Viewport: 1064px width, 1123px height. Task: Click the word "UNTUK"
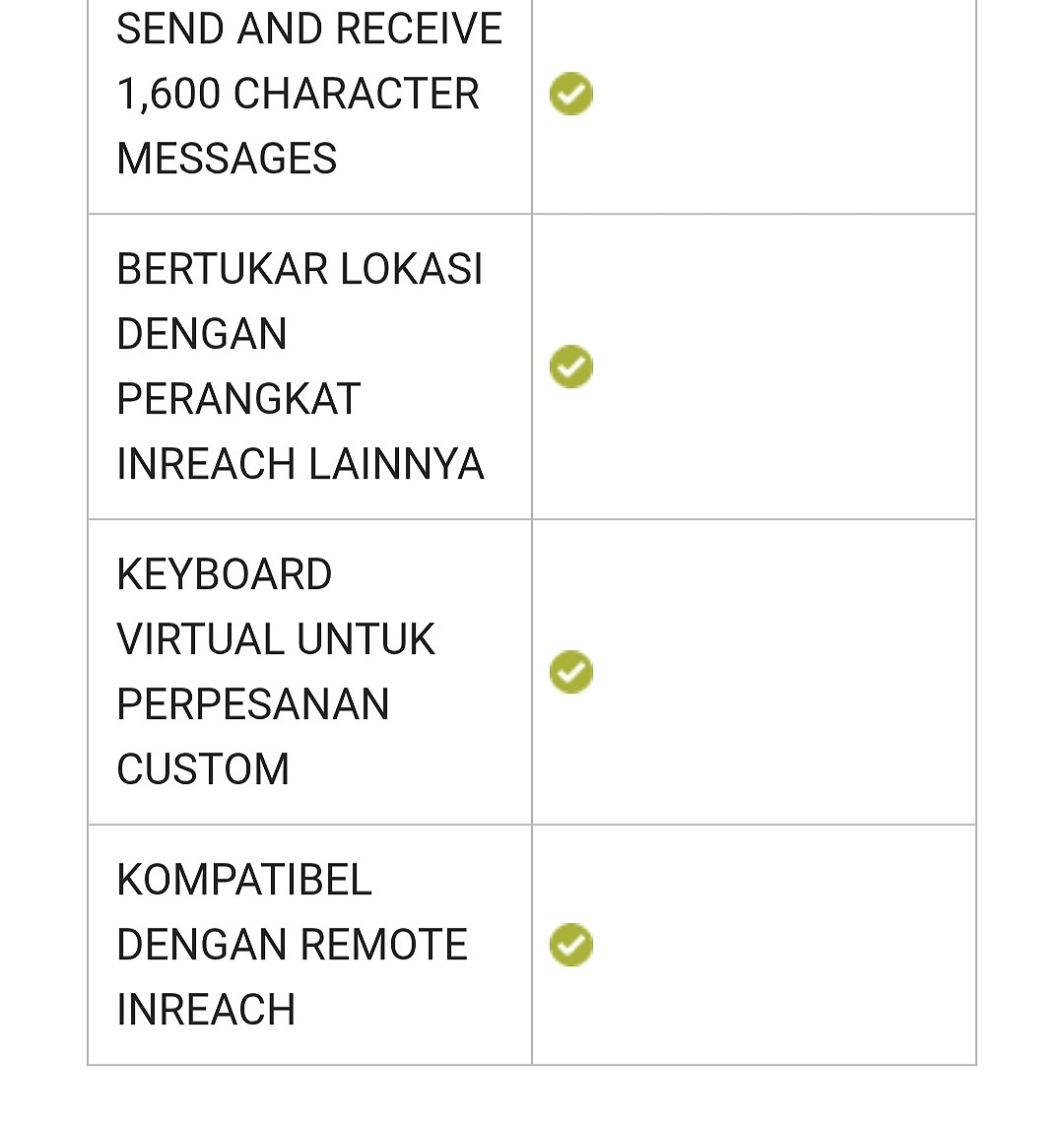click(366, 639)
